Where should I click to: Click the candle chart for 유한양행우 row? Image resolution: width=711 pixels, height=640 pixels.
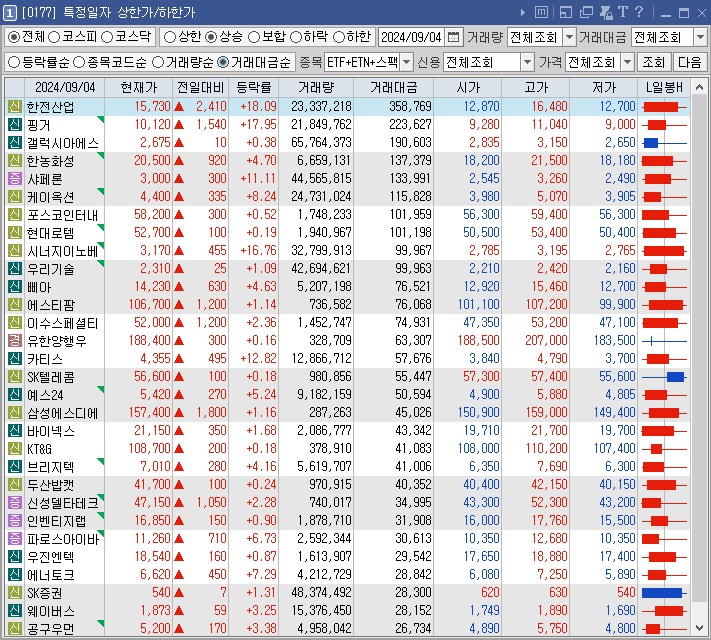click(x=664, y=341)
